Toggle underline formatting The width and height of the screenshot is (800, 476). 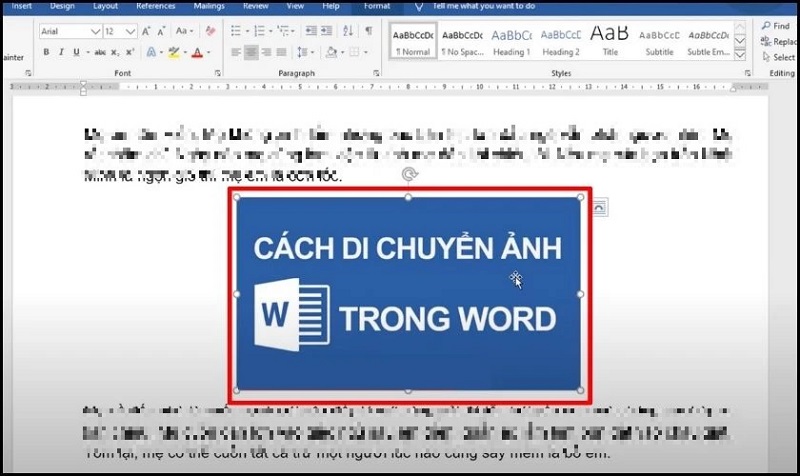tap(77, 52)
